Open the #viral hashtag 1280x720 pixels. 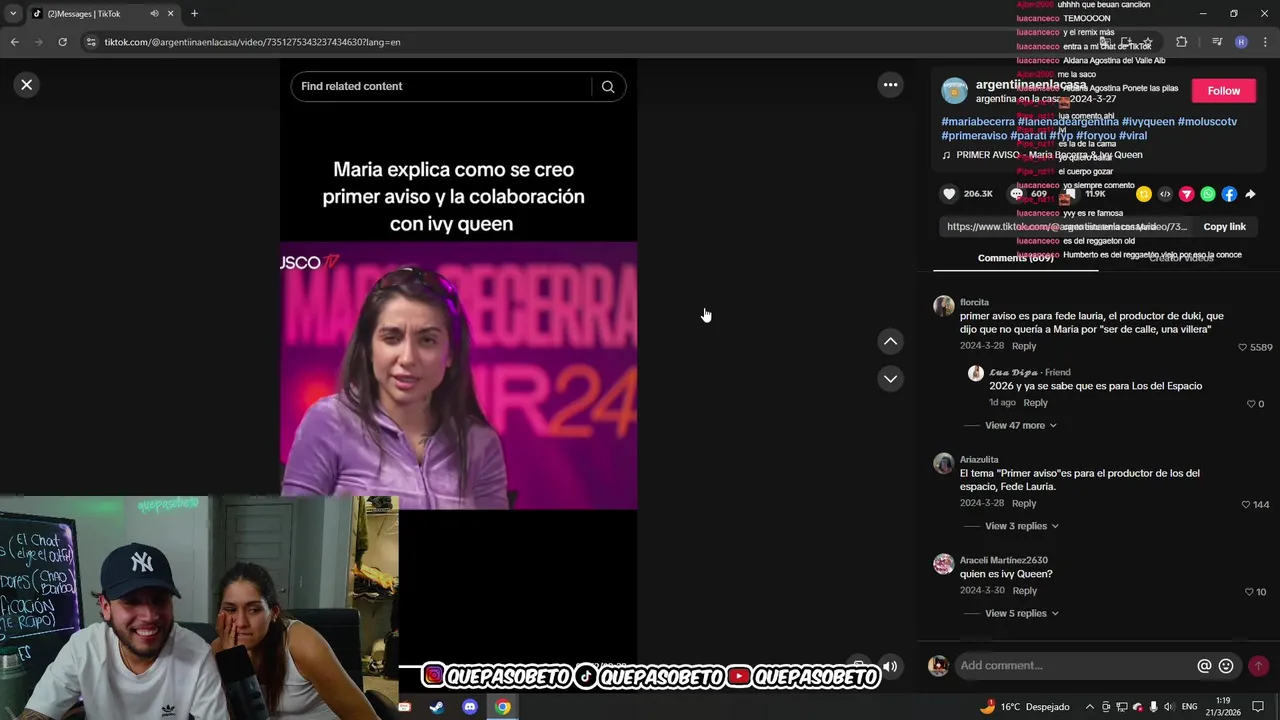(1133, 136)
